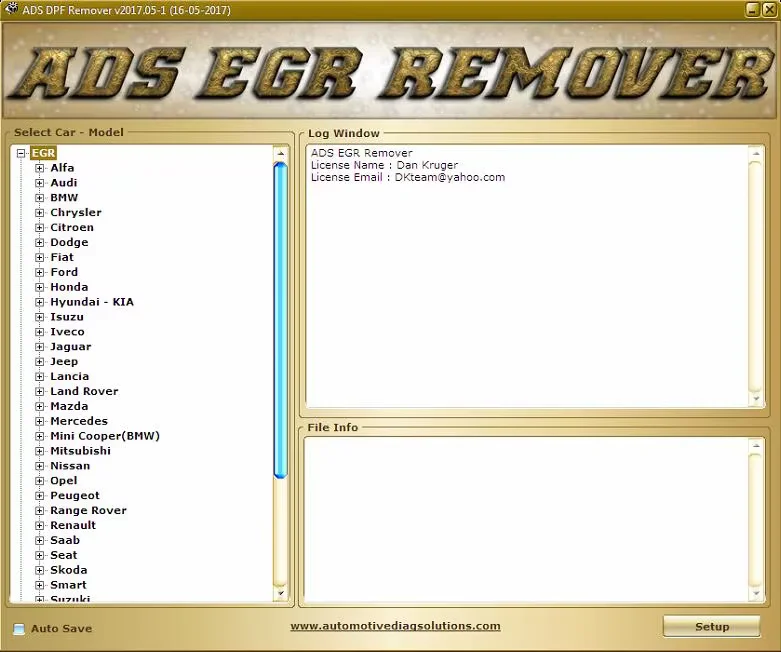Viewport: 781px width, 652px height.
Task: Click Log Window scrollbar down arrow
Action: point(756,398)
